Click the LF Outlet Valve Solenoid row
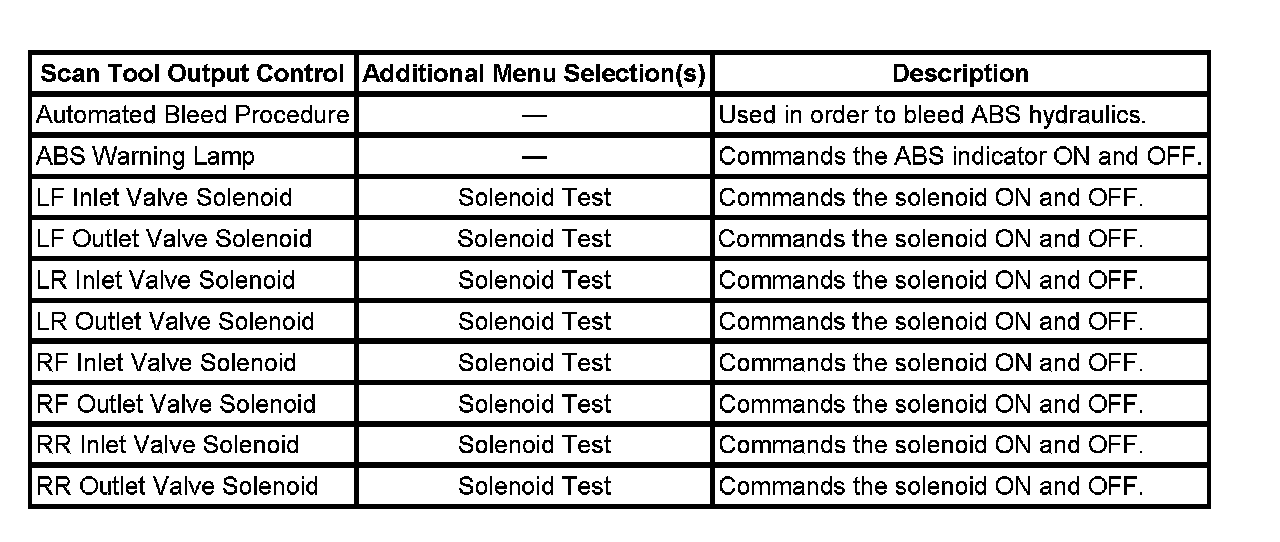The width and height of the screenshot is (1280, 542). point(174,239)
